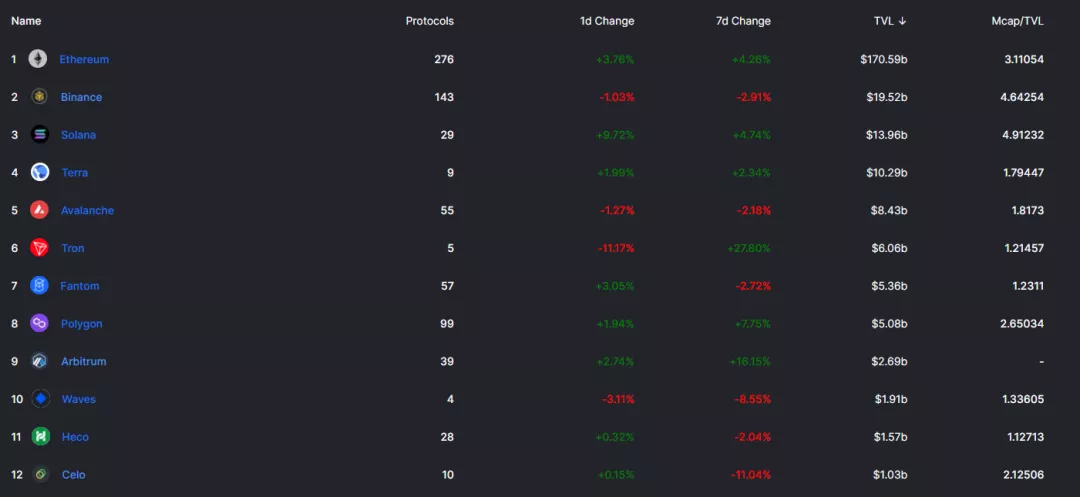Open the Arbitrum chain name link

[83, 361]
